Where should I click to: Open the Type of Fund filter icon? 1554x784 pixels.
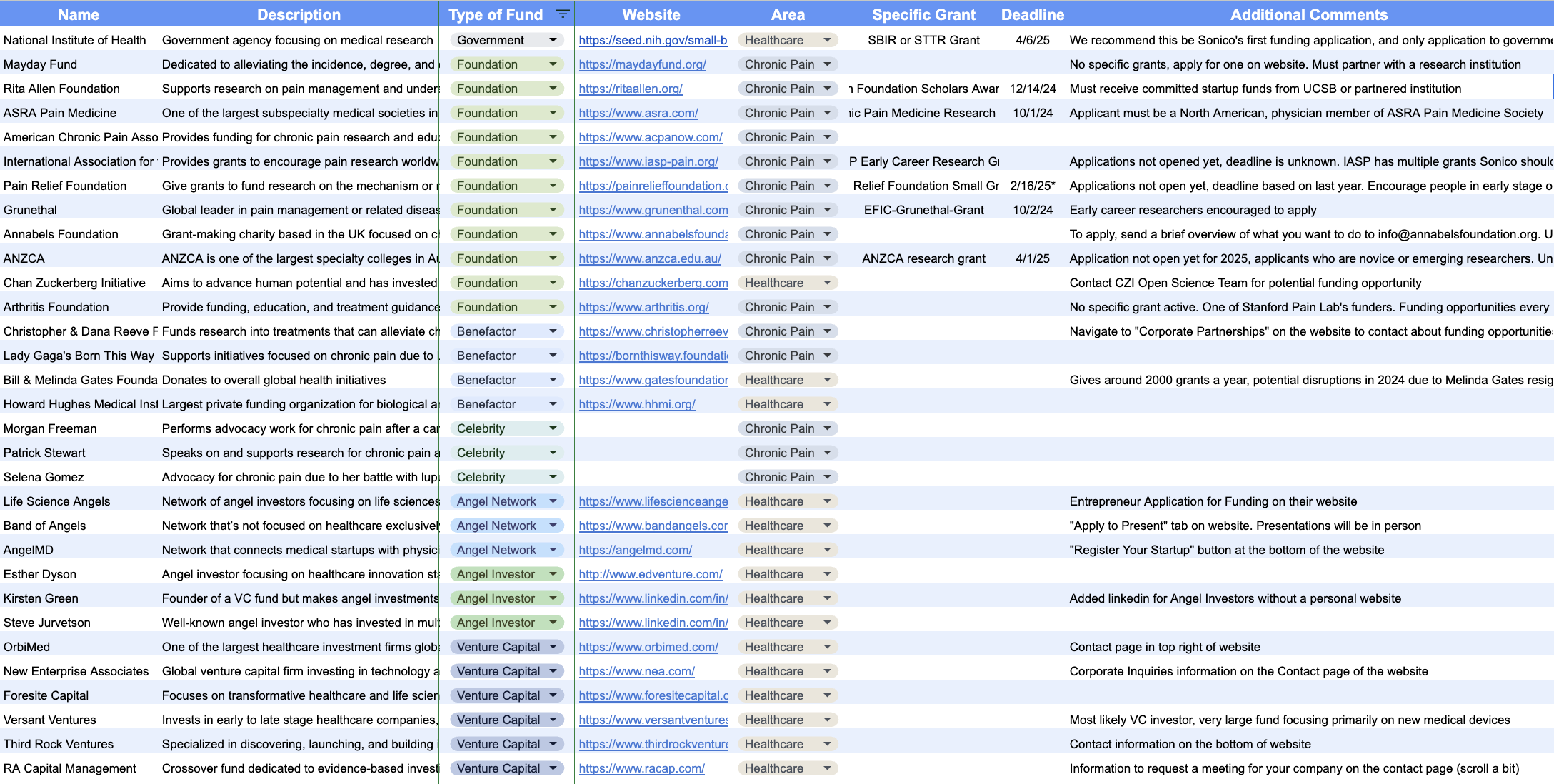tap(563, 14)
